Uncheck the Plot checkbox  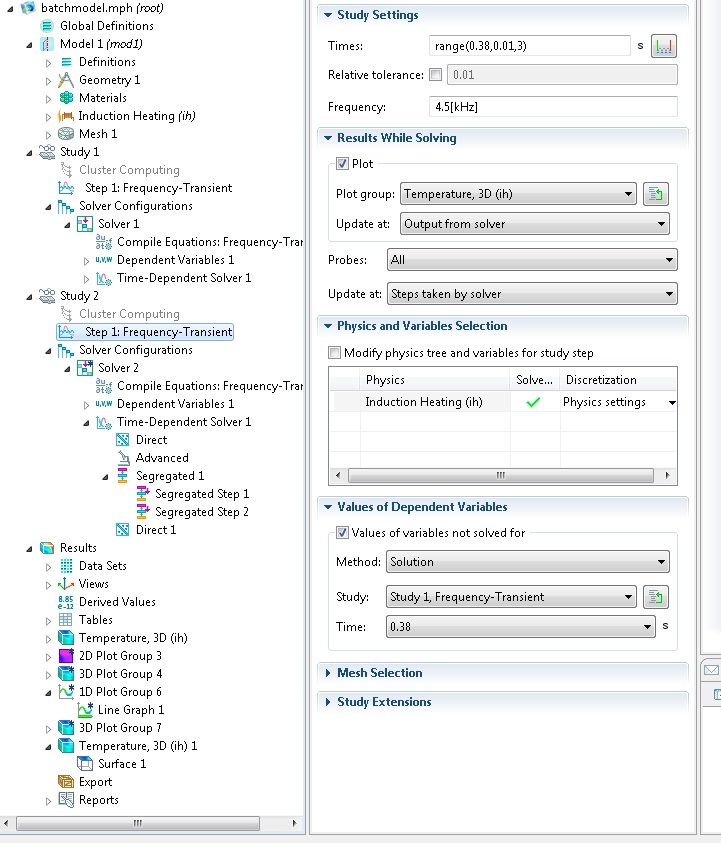pyautogui.click(x=342, y=164)
